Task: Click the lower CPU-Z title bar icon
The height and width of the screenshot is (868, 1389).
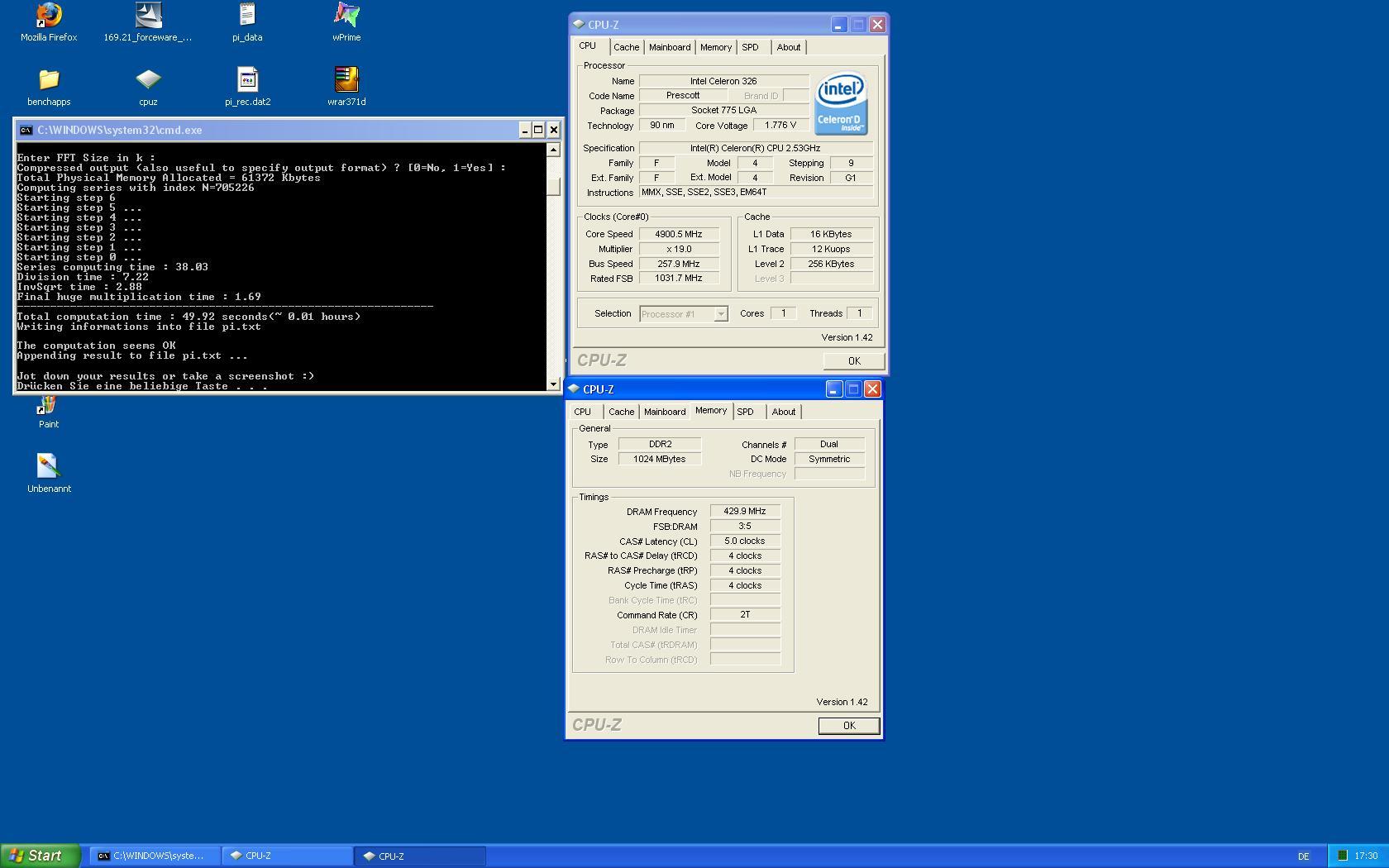Action: (x=574, y=389)
